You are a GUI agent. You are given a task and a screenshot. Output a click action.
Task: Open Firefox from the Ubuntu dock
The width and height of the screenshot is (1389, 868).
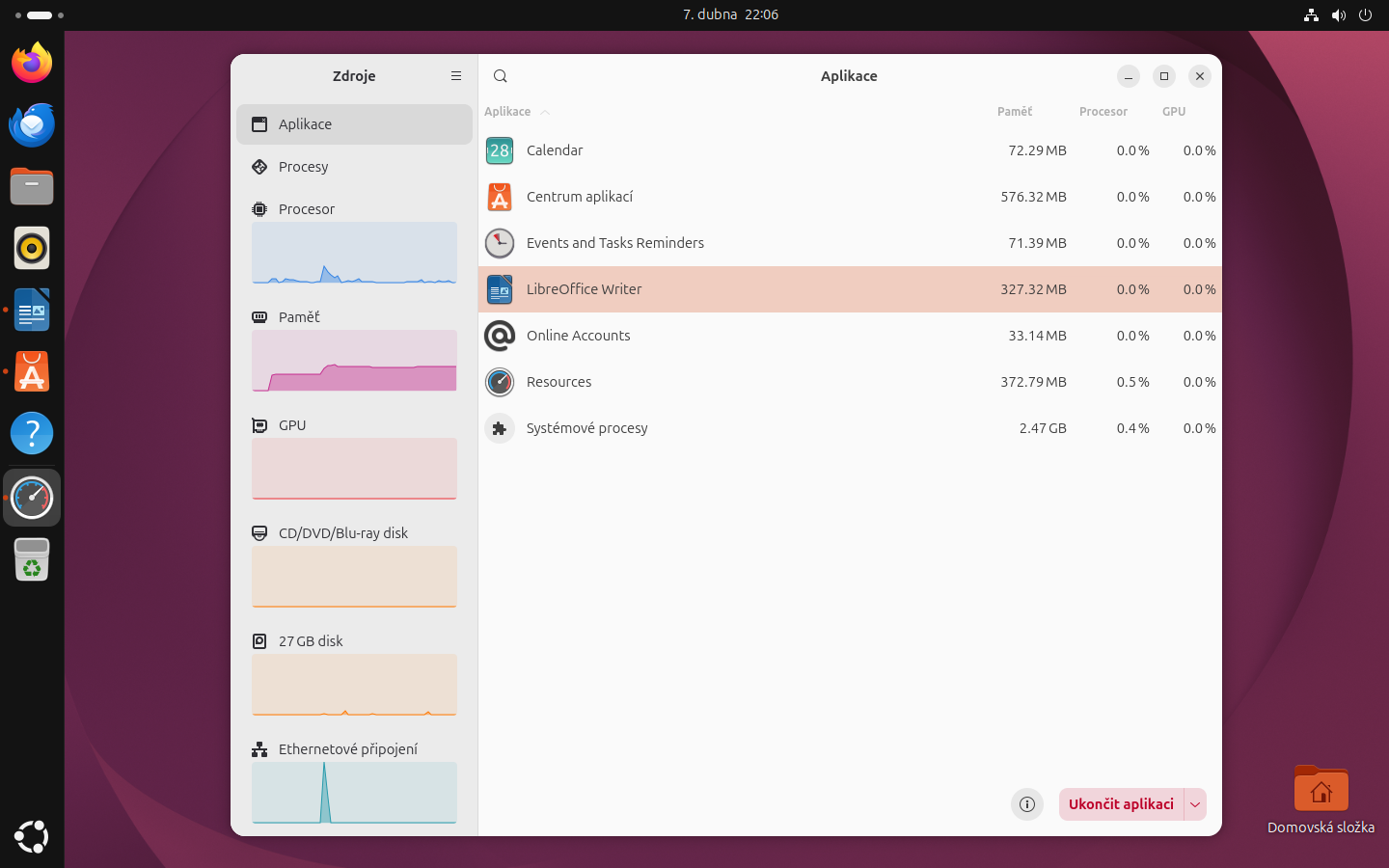pos(32,64)
